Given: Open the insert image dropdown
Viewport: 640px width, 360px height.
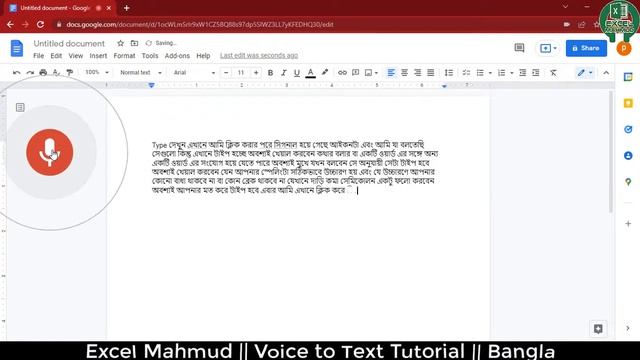Looking at the screenshot, I should pyautogui.click(x=371, y=73).
